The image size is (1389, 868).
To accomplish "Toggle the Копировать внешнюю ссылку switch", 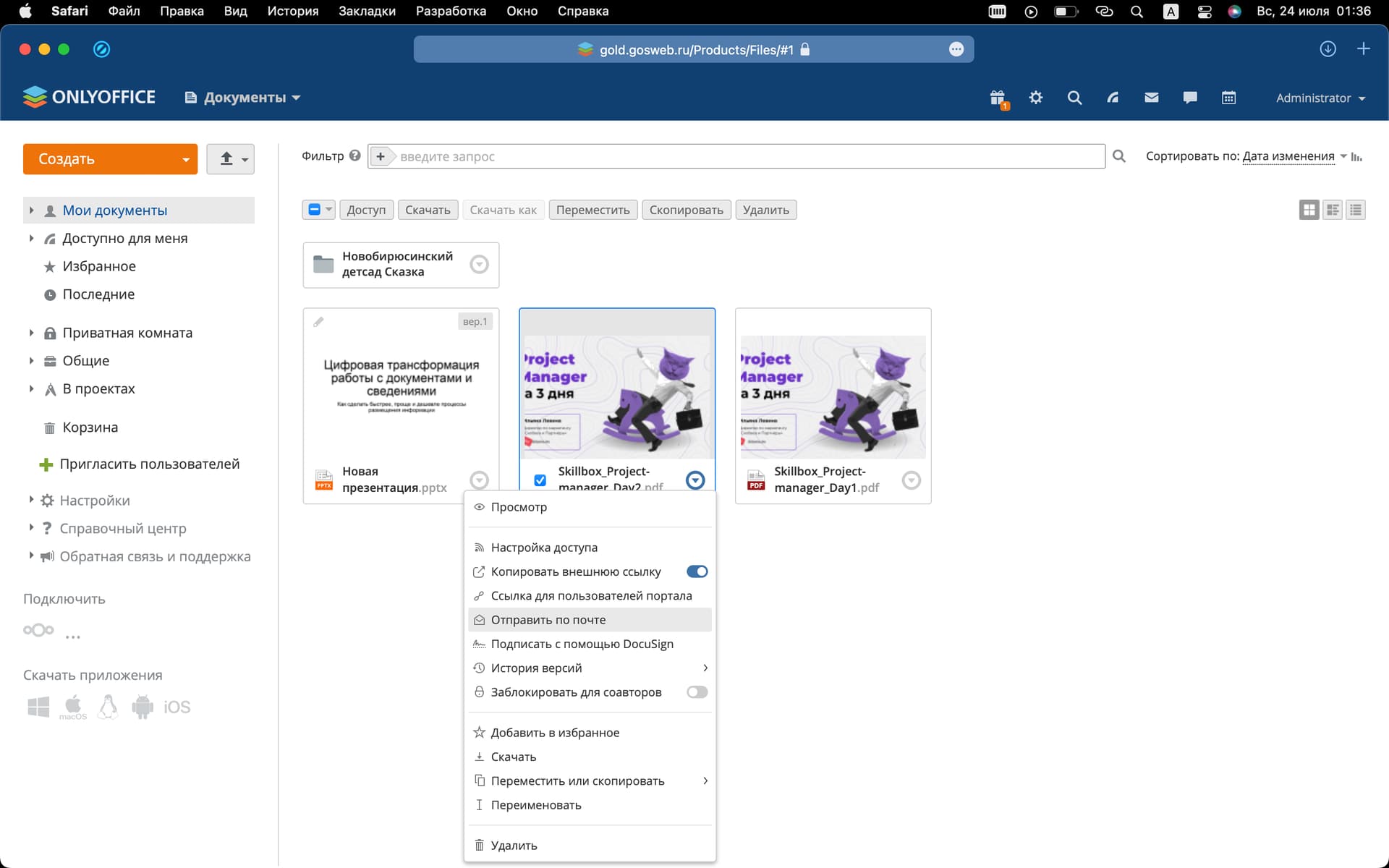I will click(x=697, y=571).
